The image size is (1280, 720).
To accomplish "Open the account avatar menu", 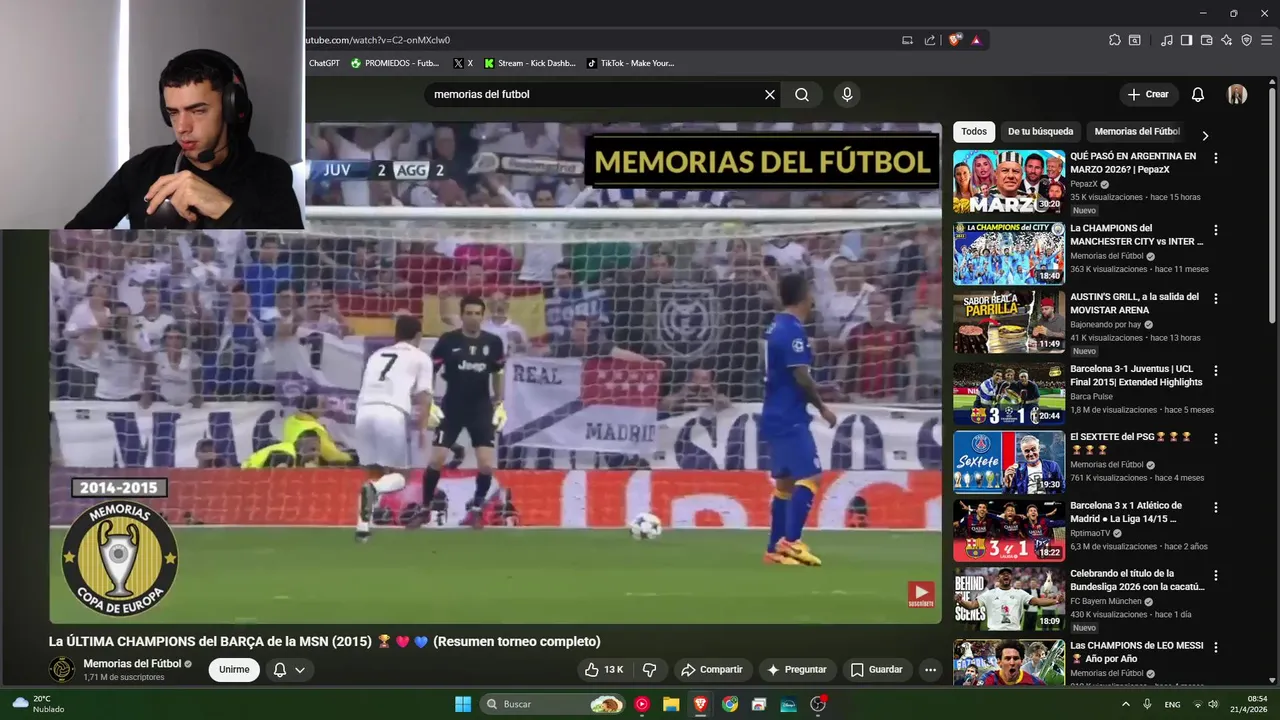I will click(x=1237, y=95).
